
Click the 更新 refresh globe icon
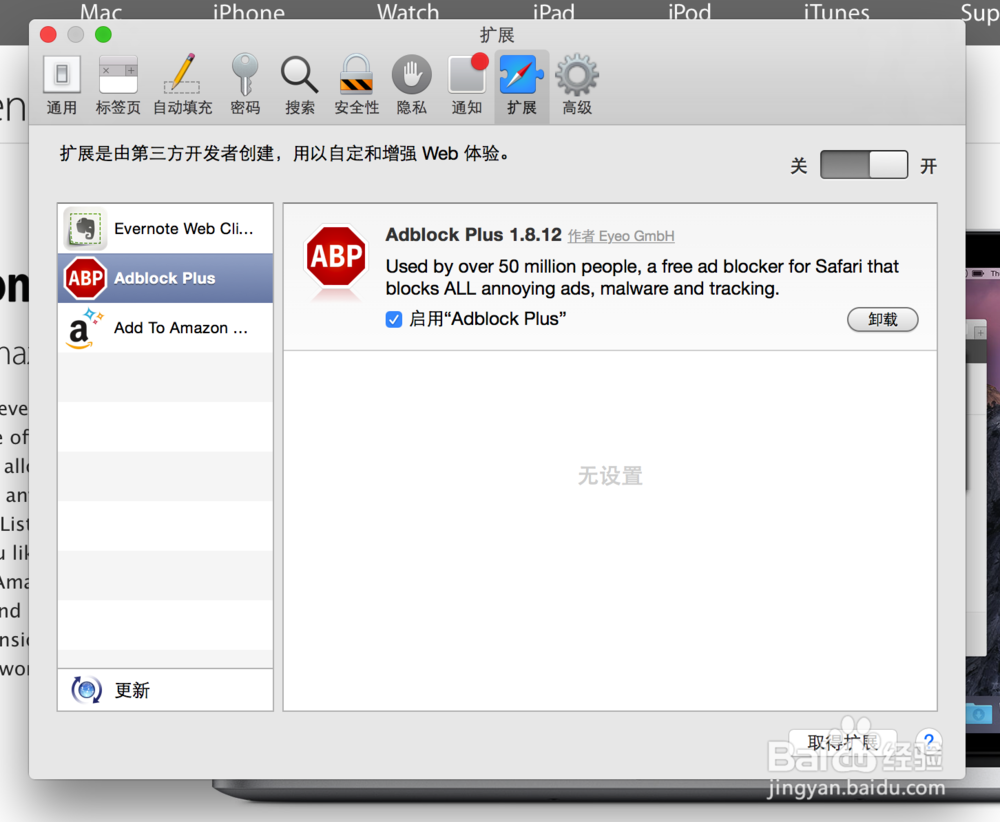(x=86, y=690)
